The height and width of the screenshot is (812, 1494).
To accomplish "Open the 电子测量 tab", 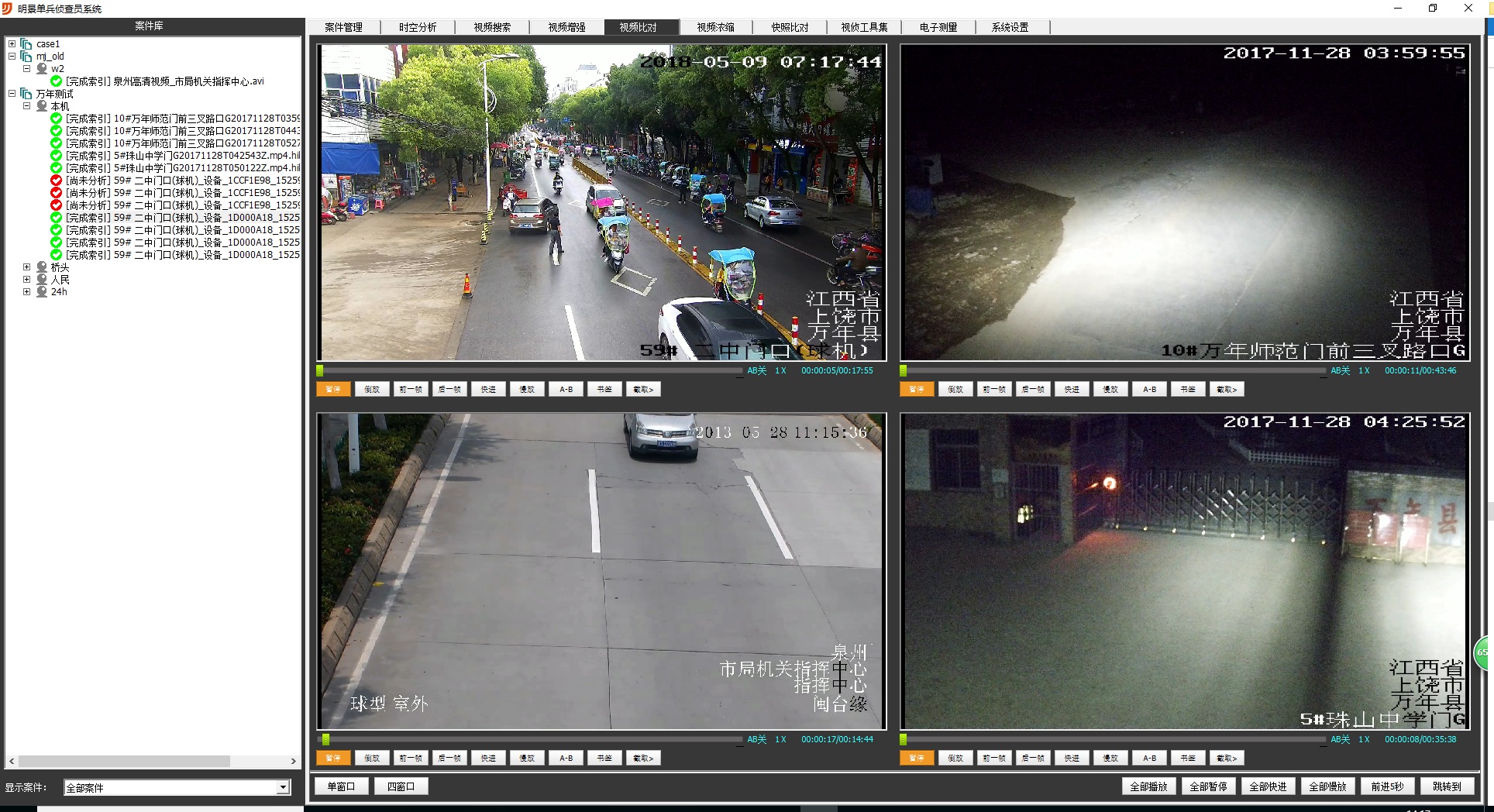I will 938,27.
